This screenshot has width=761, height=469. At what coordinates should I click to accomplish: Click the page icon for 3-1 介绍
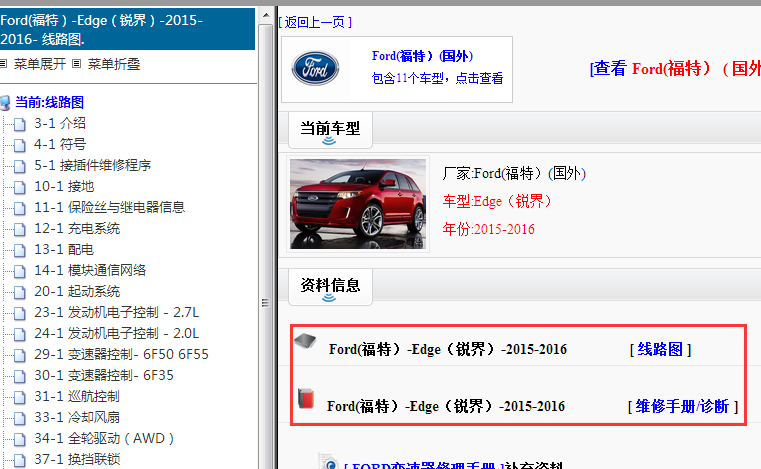pos(19,125)
